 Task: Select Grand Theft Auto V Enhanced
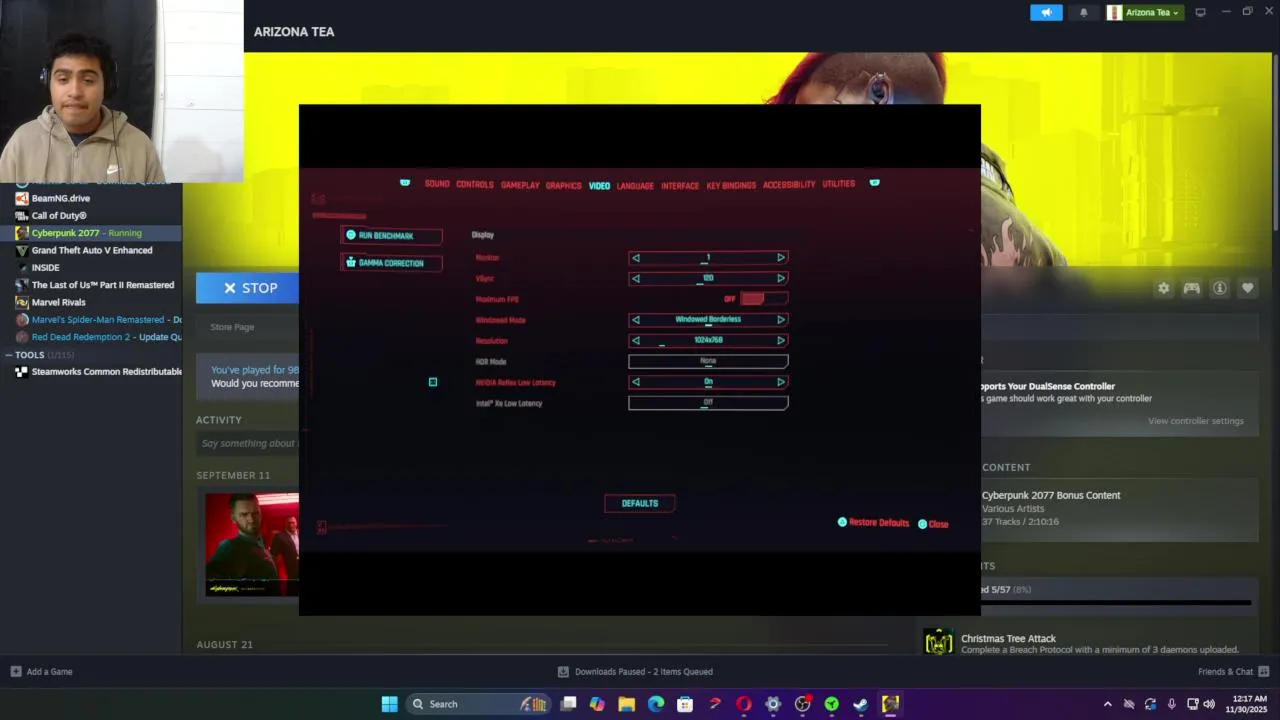click(x=91, y=250)
